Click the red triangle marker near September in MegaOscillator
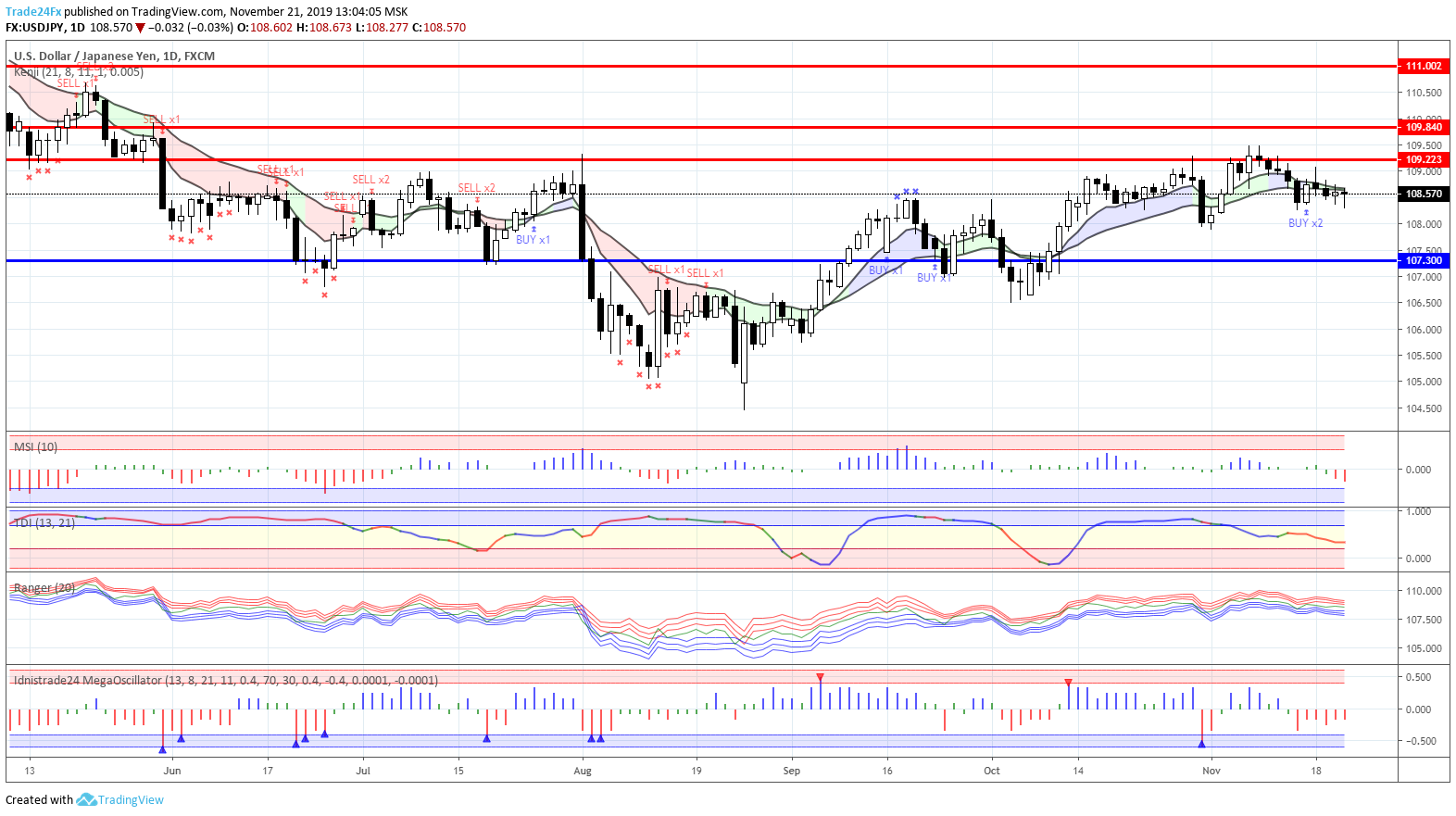The height and width of the screenshot is (816, 1456). [x=820, y=678]
